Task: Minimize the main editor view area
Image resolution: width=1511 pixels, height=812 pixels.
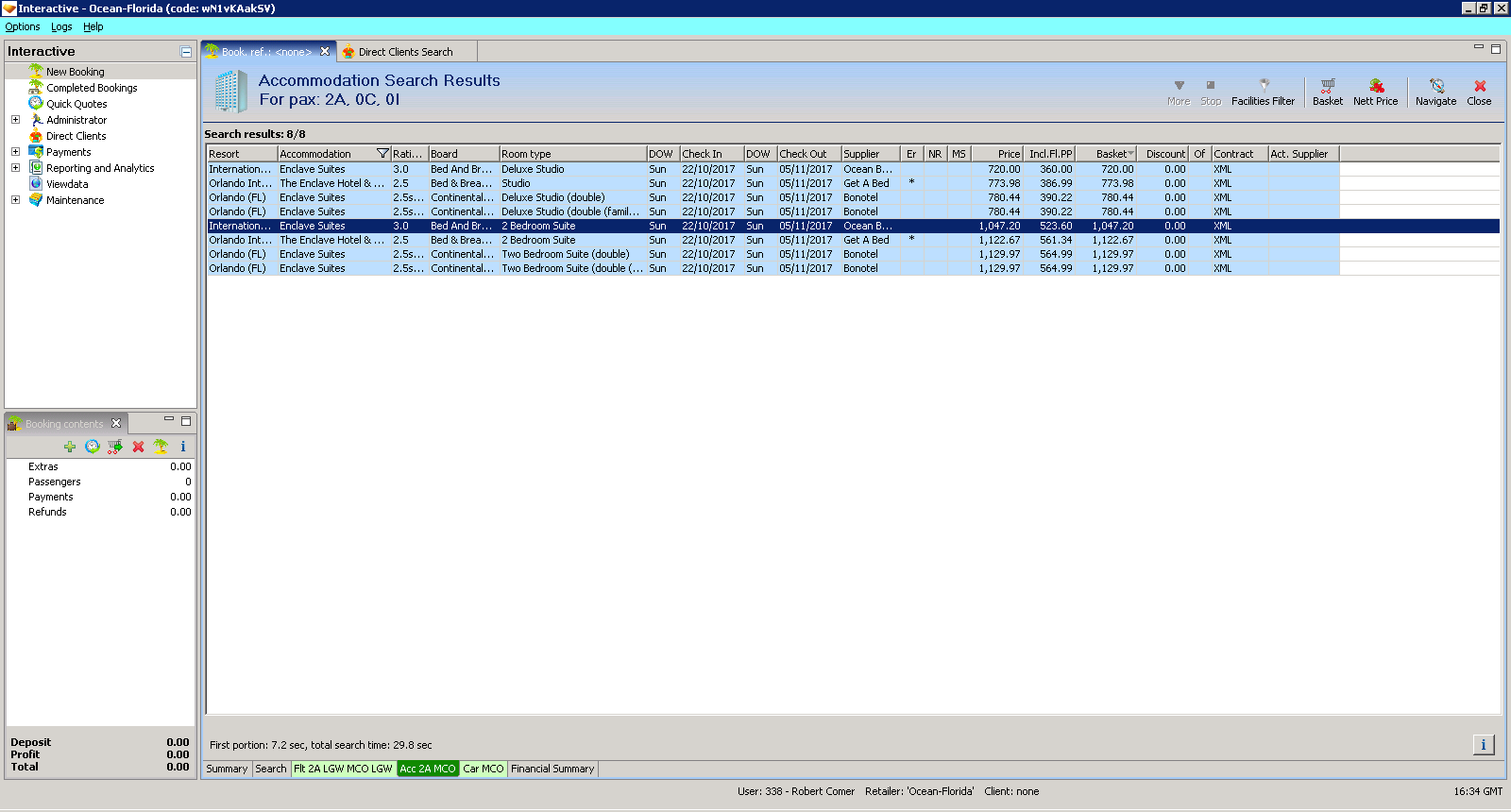Action: pyautogui.click(x=1479, y=48)
